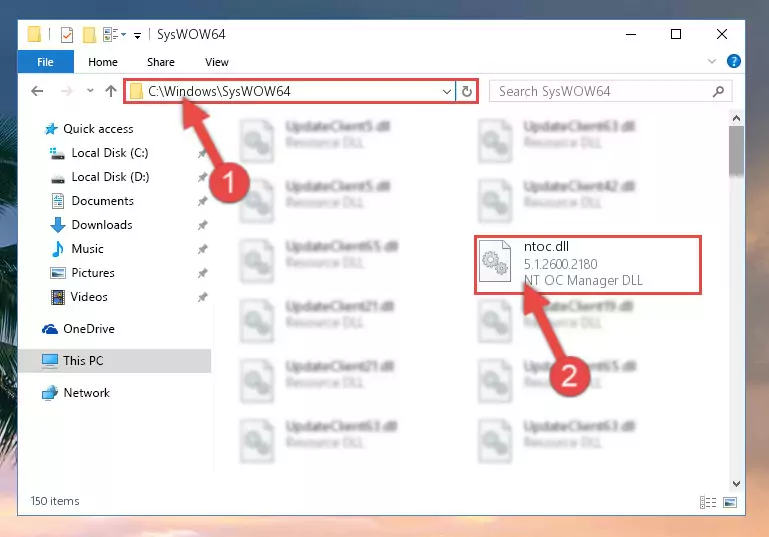Switch to Large icons view icon
Screen dimensions: 769x537
coord(730,502)
